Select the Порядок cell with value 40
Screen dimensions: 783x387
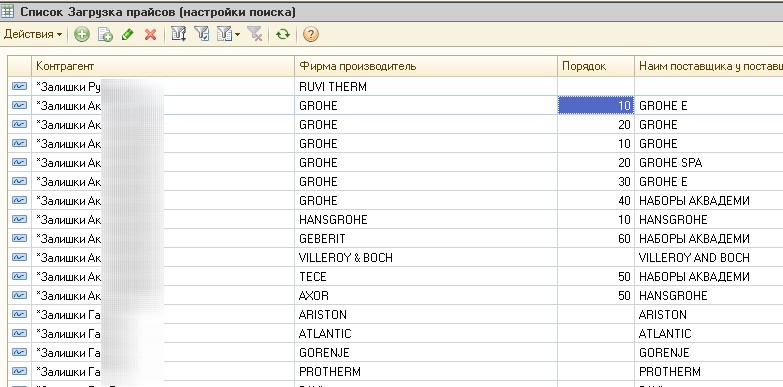click(596, 200)
